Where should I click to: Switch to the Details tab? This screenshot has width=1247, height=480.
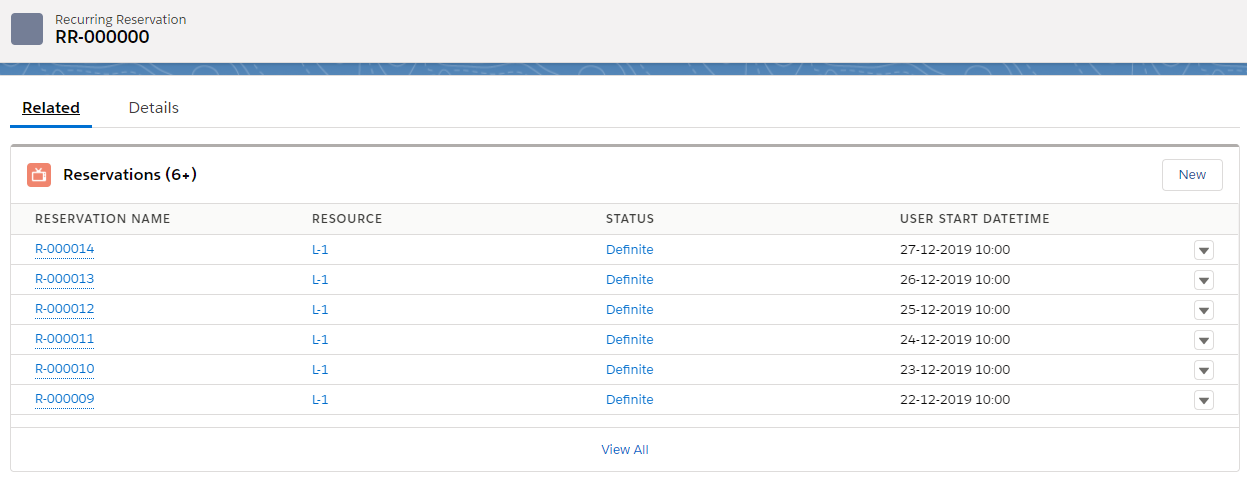tap(153, 108)
